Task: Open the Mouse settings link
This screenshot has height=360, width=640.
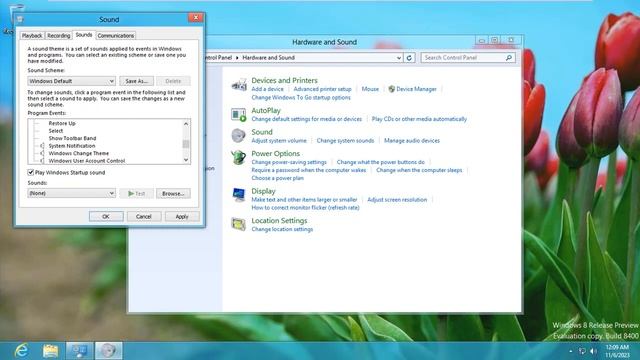Action: pos(370,89)
